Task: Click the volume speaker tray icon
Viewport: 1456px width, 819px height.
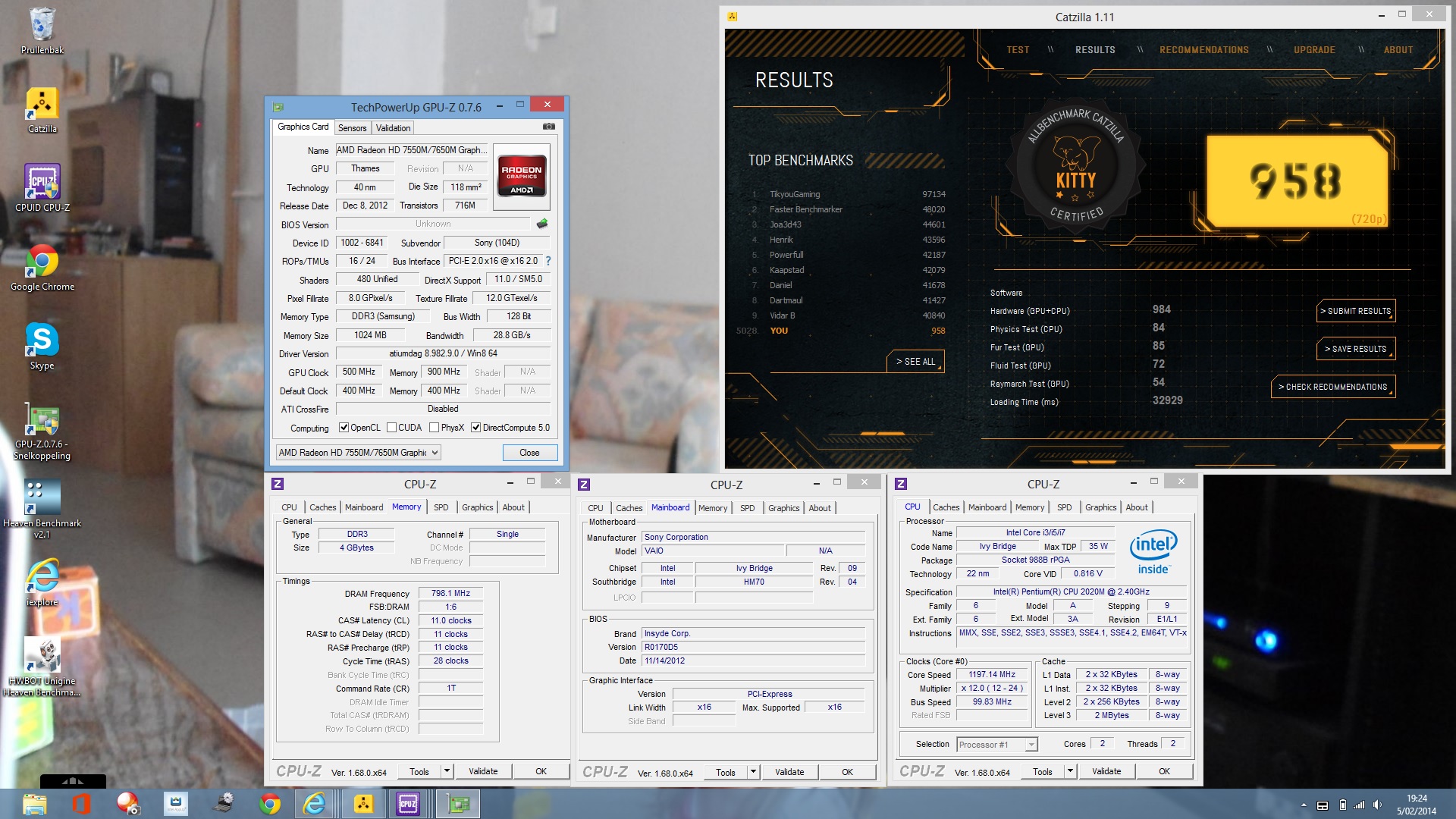Action: (x=1378, y=805)
